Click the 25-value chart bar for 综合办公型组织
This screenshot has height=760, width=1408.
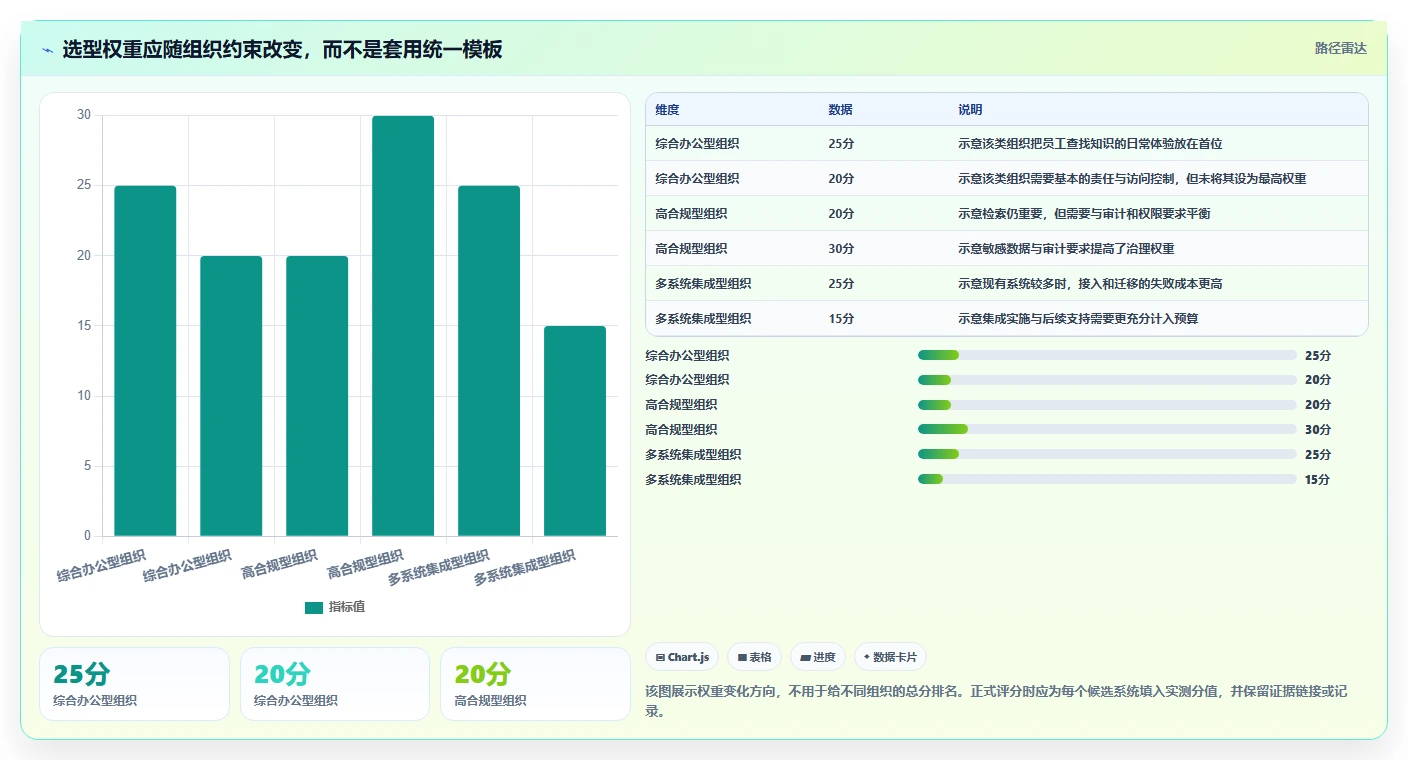(x=145, y=361)
